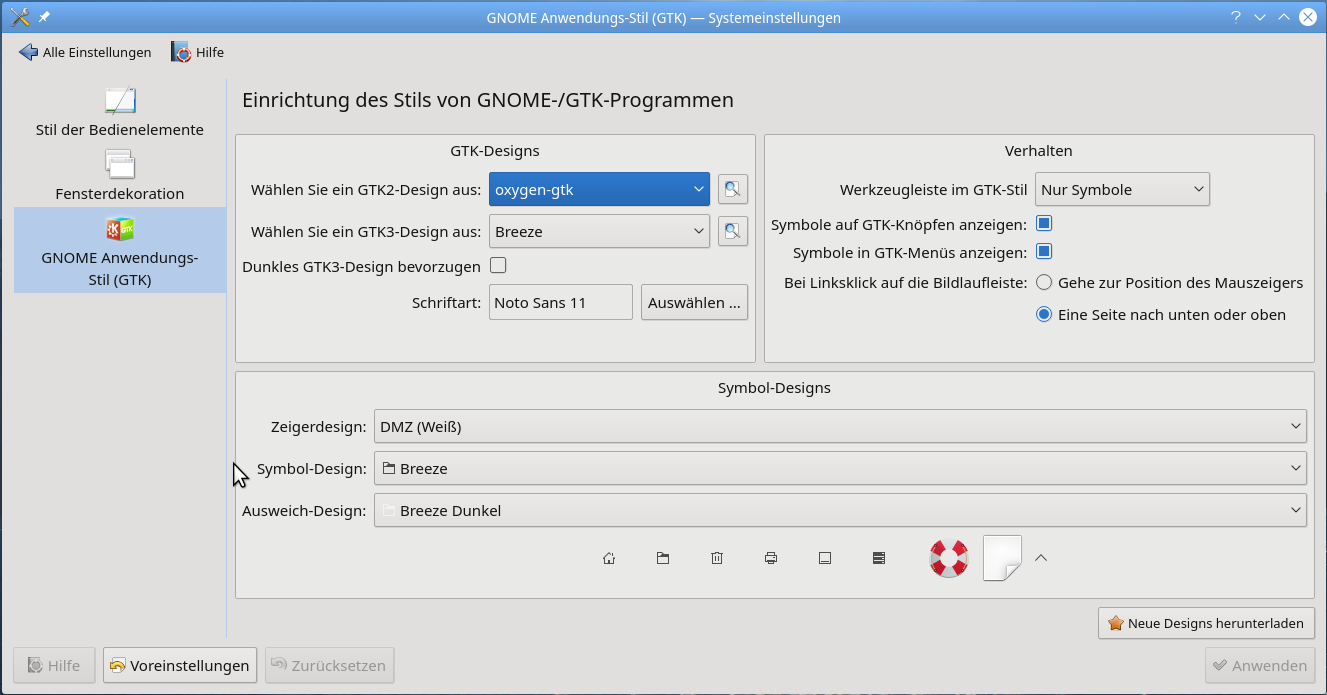
Task: Click the GTK2 design preview magnifier icon
Action: coord(732,189)
